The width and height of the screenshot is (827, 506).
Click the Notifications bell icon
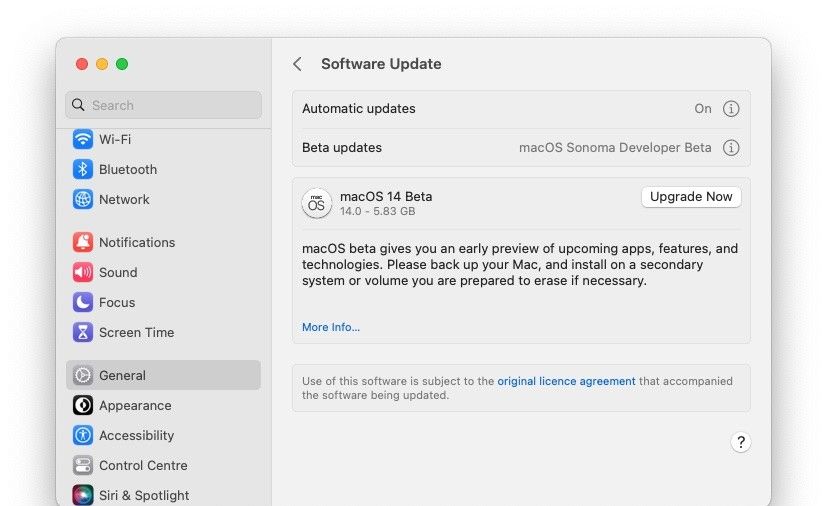point(83,242)
